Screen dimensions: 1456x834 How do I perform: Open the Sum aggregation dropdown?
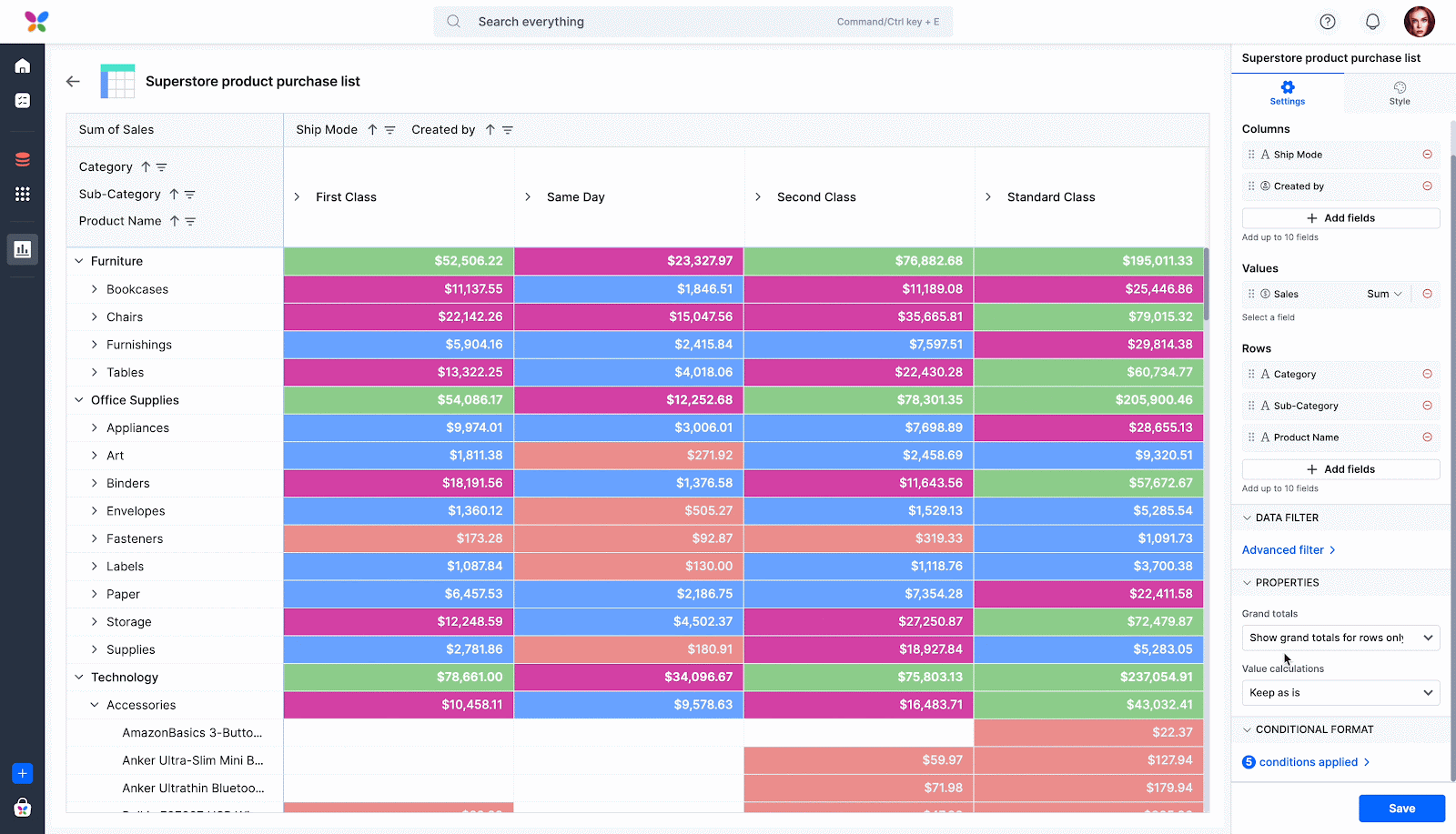(x=1384, y=294)
